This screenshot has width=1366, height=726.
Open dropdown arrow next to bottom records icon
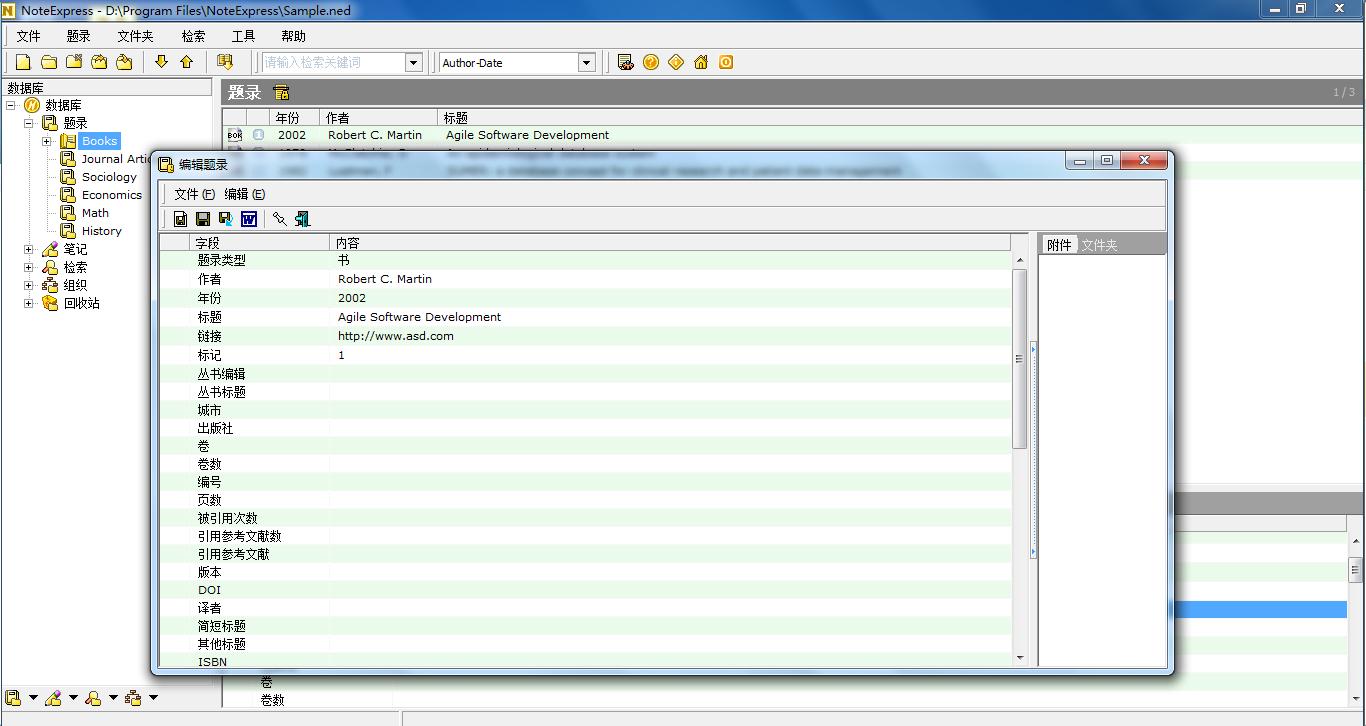pyautogui.click(x=33, y=698)
